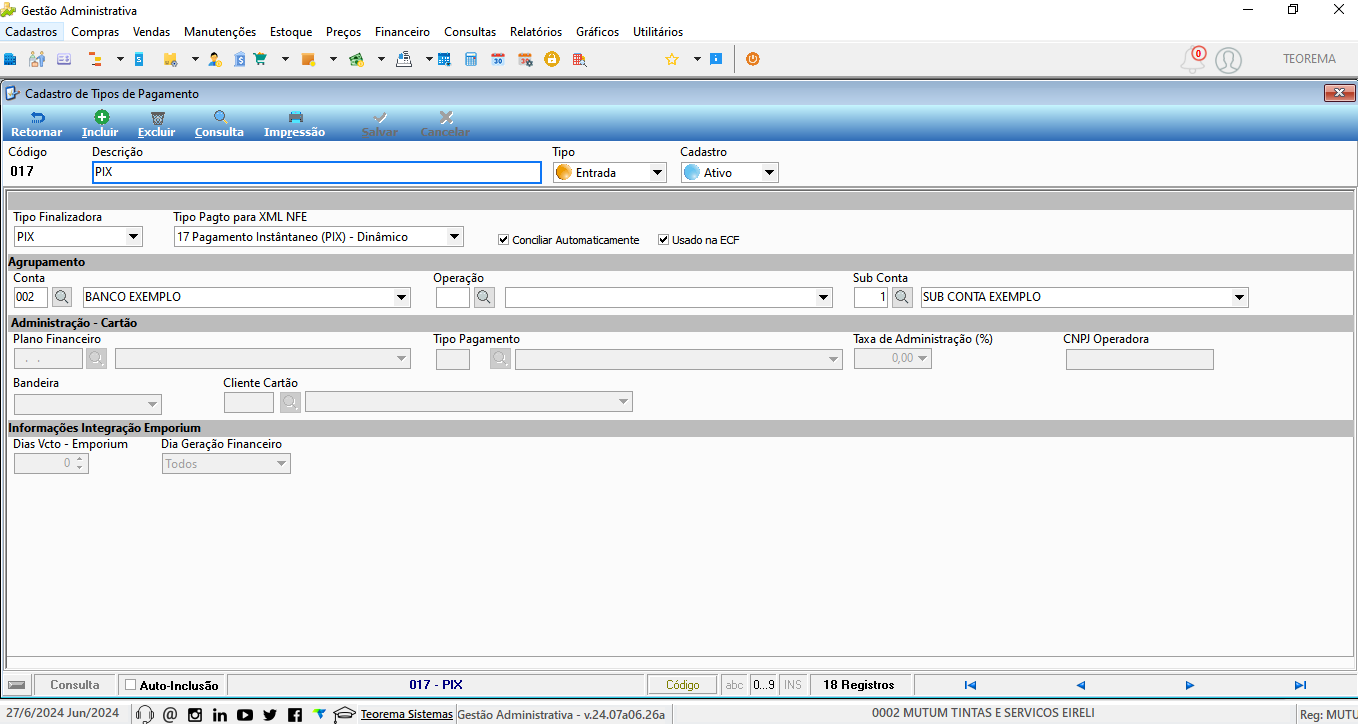Open the calculator icon in main toolbar
This screenshot has width=1358, height=724.
point(471,59)
